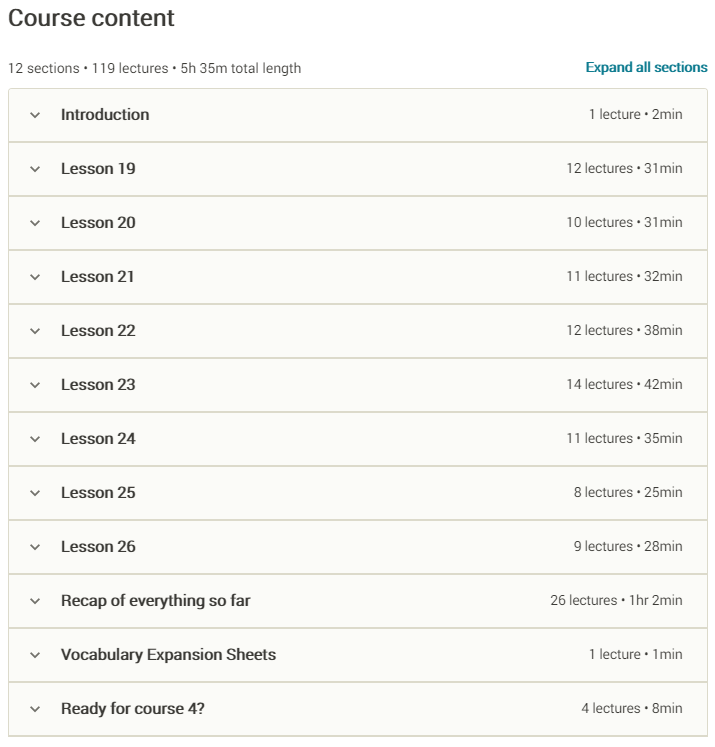The width and height of the screenshot is (715, 747).
Task: Click the down-arrow icon next to Lesson 24
Action: point(35,439)
